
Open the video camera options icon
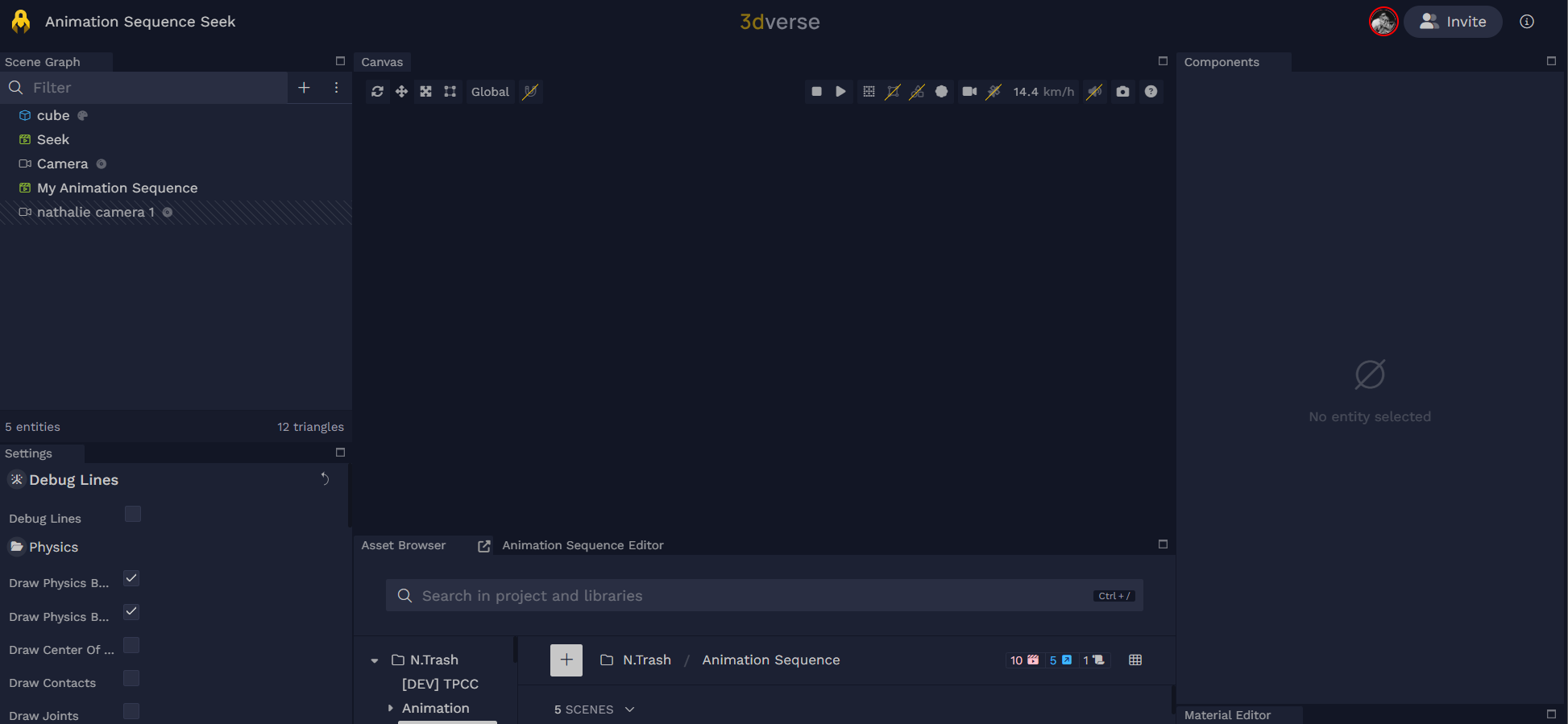(x=969, y=92)
